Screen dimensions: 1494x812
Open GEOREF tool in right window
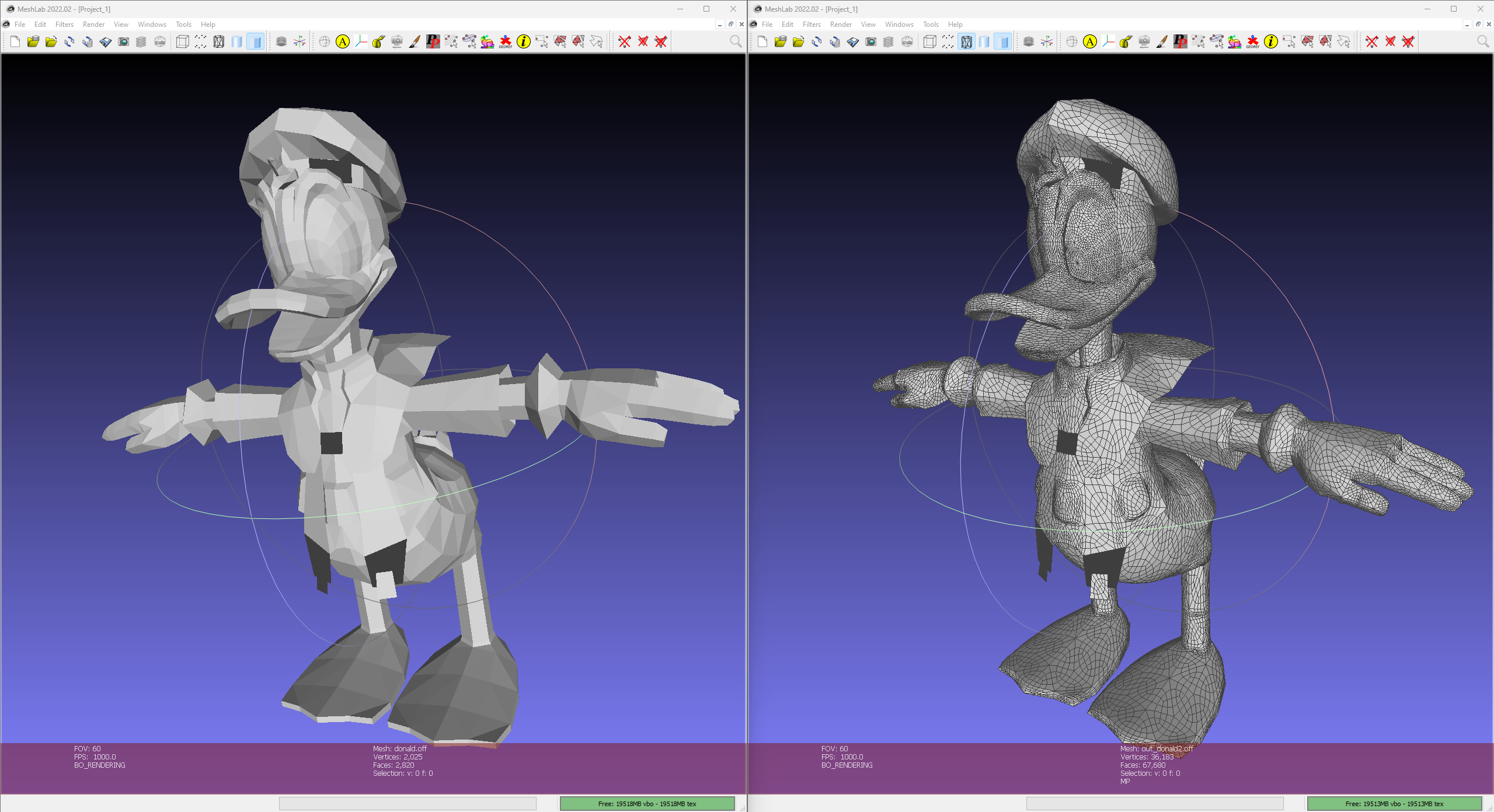(x=1253, y=41)
